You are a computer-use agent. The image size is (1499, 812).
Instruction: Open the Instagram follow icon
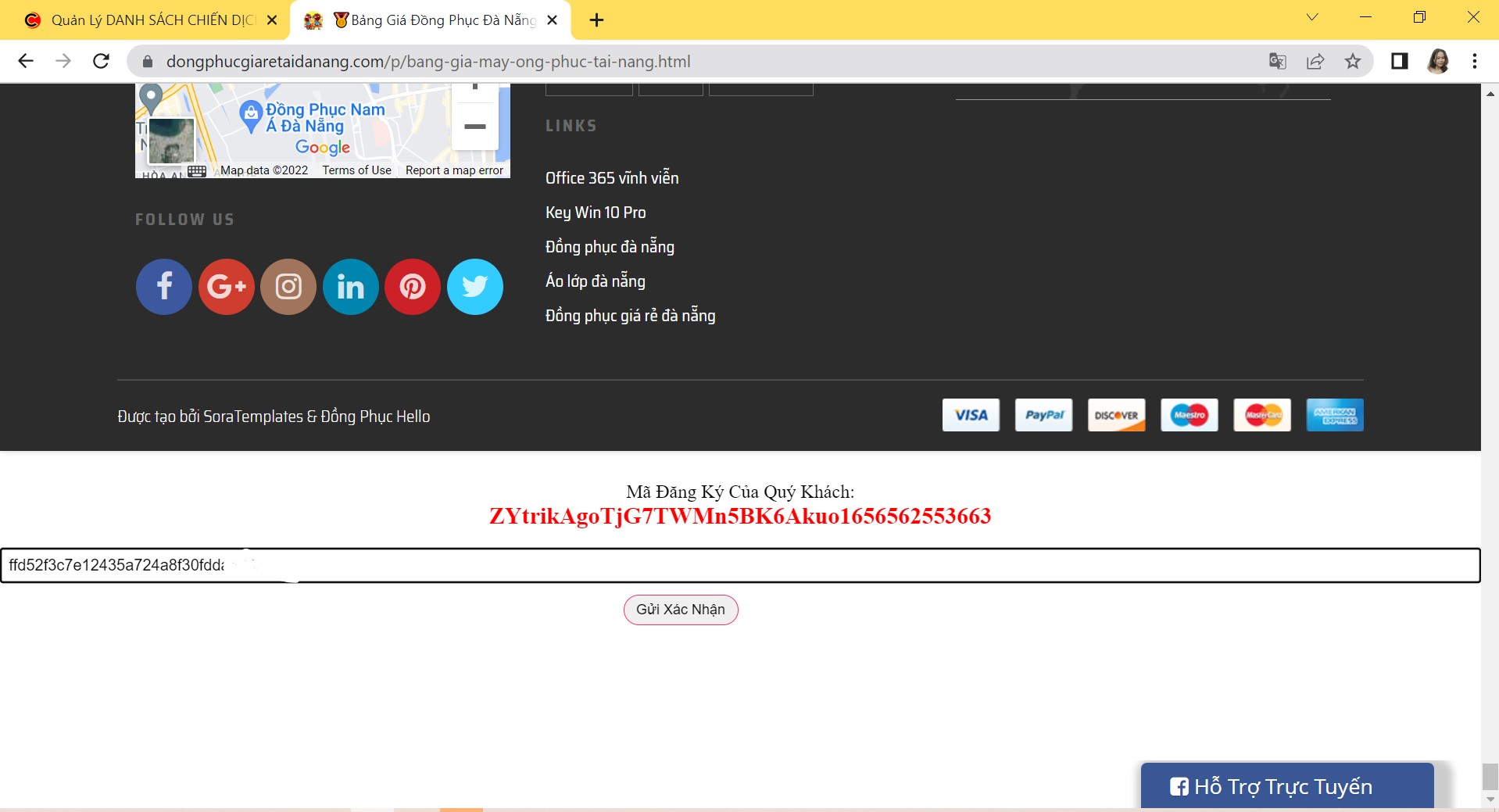pyautogui.click(x=288, y=287)
